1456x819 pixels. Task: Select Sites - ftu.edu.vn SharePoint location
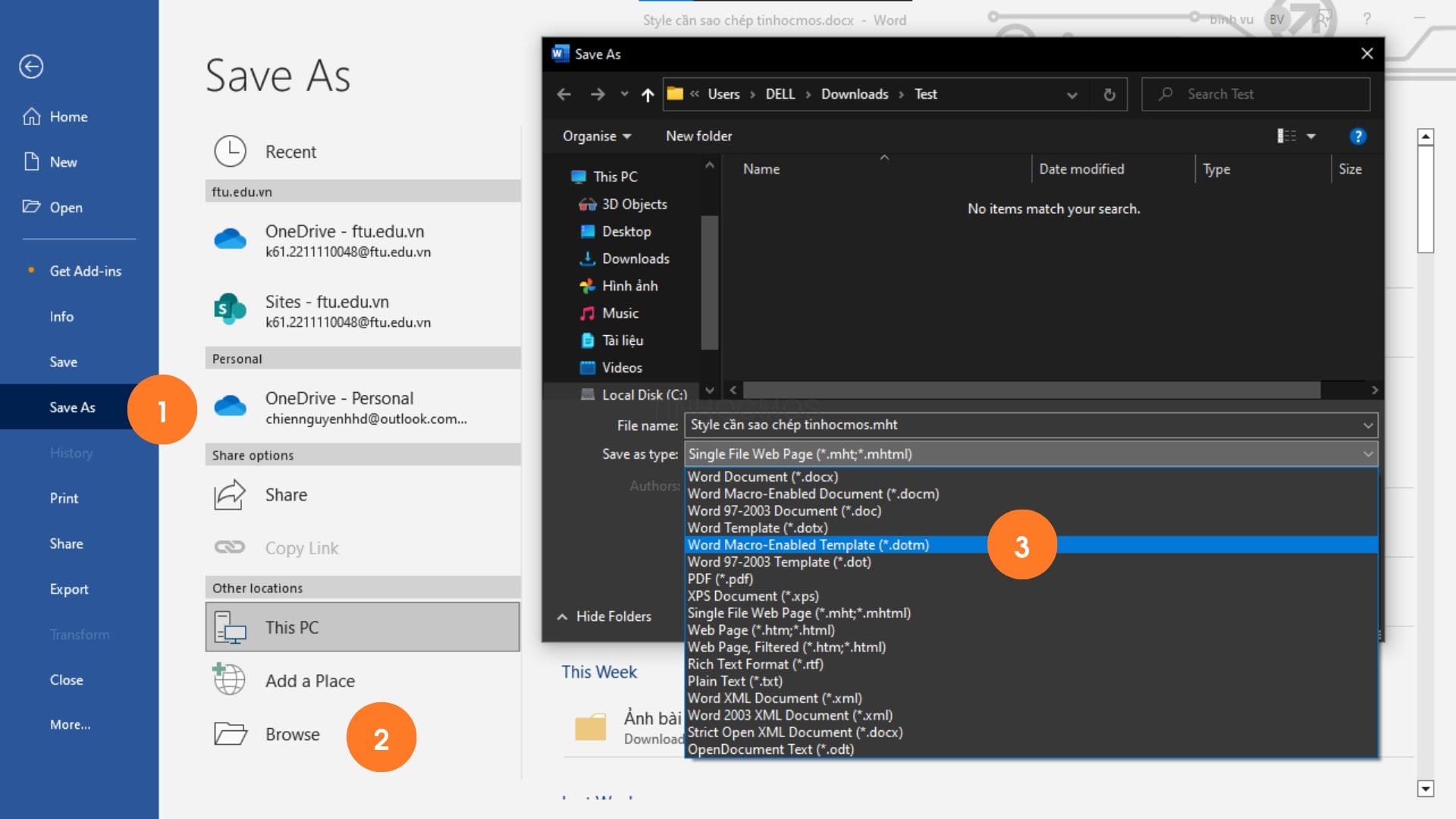362,311
